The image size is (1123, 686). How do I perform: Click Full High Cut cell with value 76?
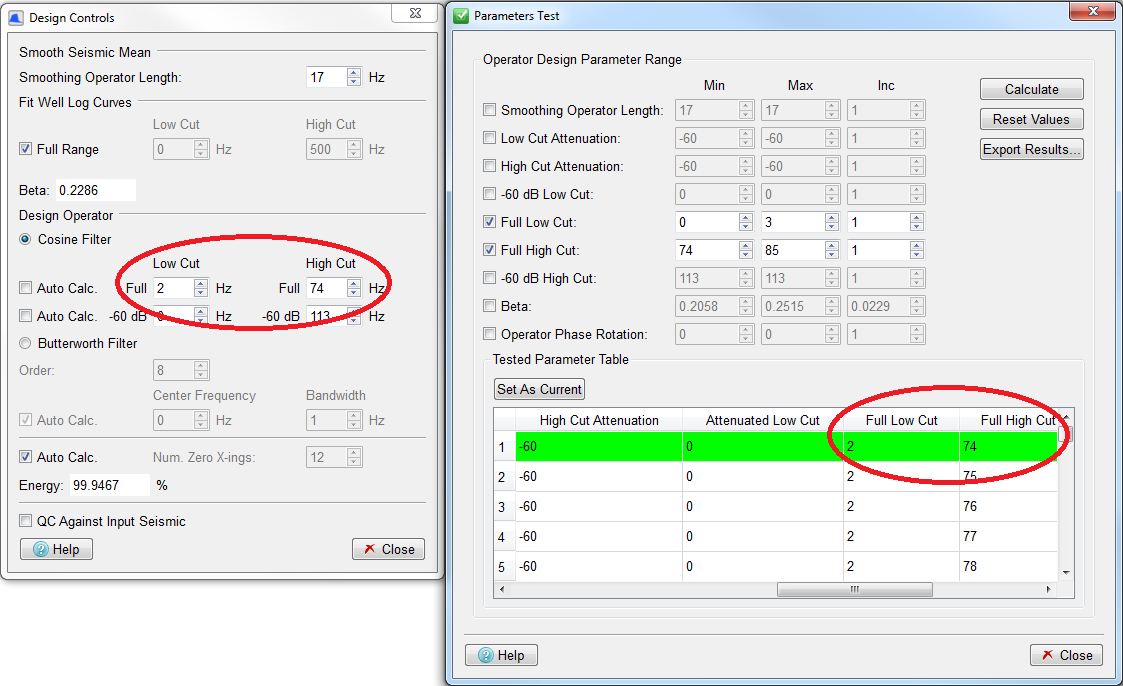1009,506
